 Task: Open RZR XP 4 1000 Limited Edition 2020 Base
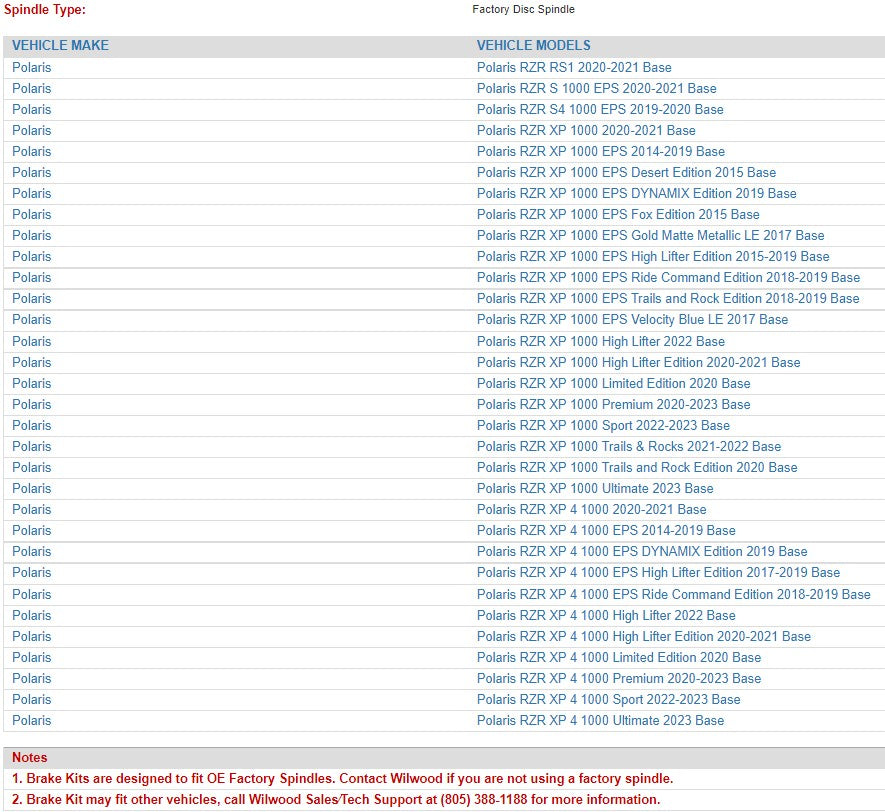619,657
